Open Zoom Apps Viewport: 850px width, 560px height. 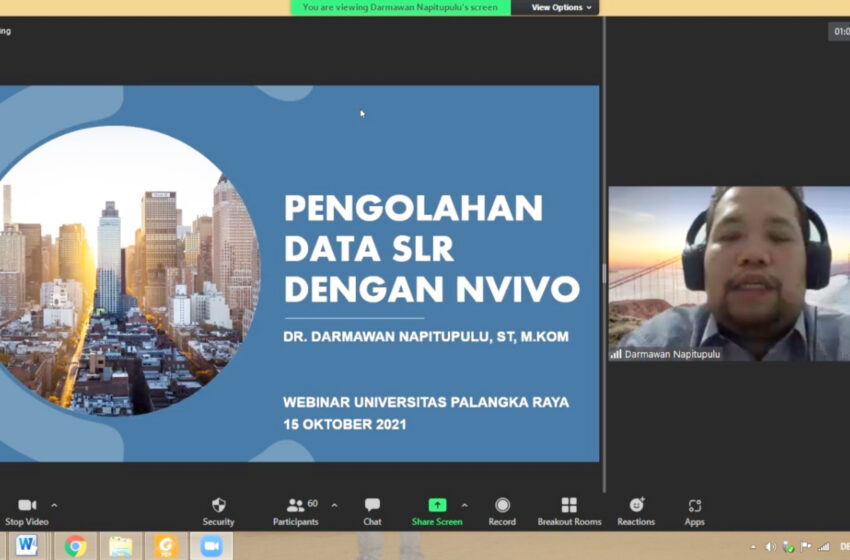[x=694, y=512]
